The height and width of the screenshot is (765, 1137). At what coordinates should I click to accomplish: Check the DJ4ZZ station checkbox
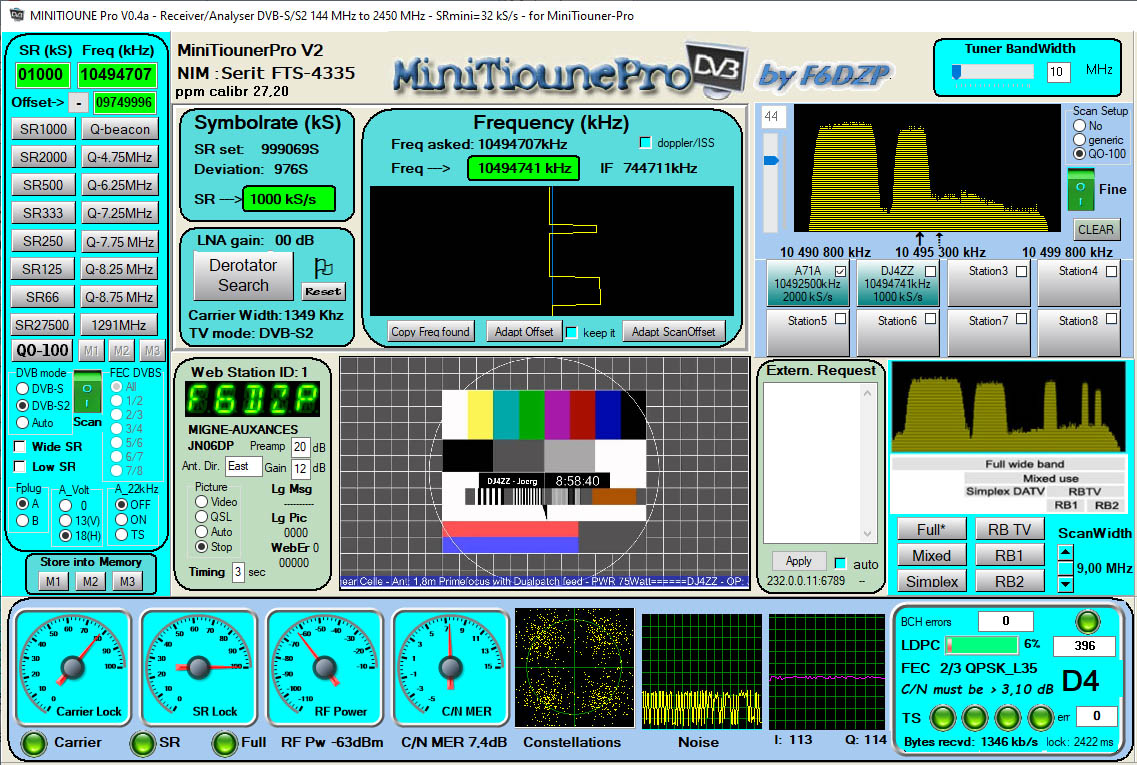pos(930,271)
